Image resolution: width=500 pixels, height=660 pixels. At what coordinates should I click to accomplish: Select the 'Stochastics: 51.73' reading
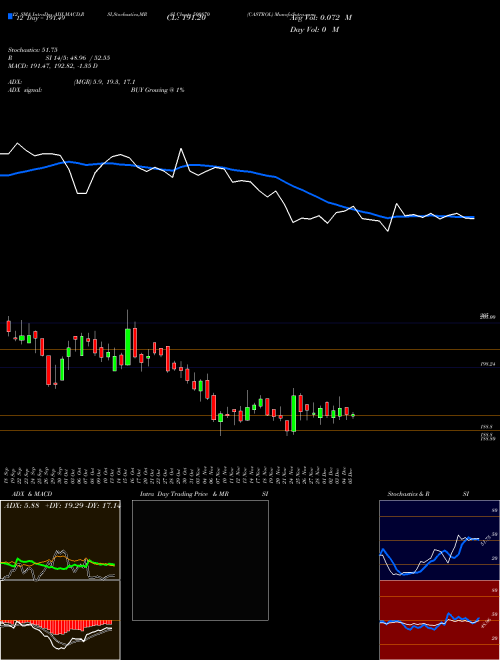[x=32, y=50]
